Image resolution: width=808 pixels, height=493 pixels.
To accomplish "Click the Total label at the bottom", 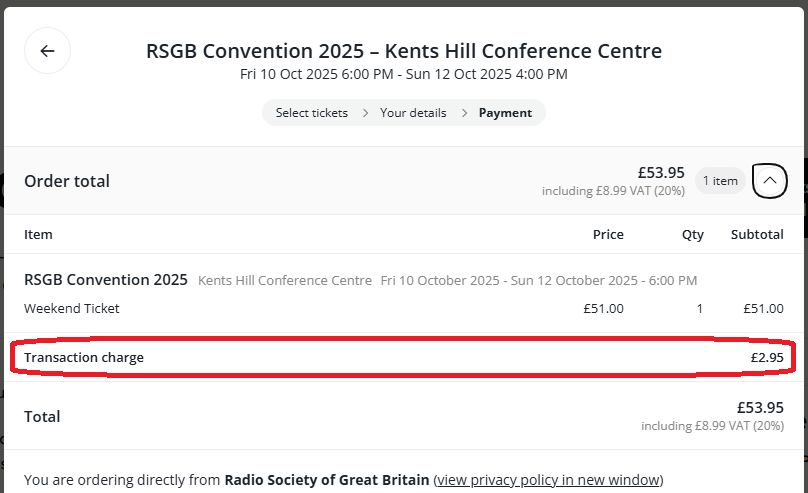I will (42, 416).
